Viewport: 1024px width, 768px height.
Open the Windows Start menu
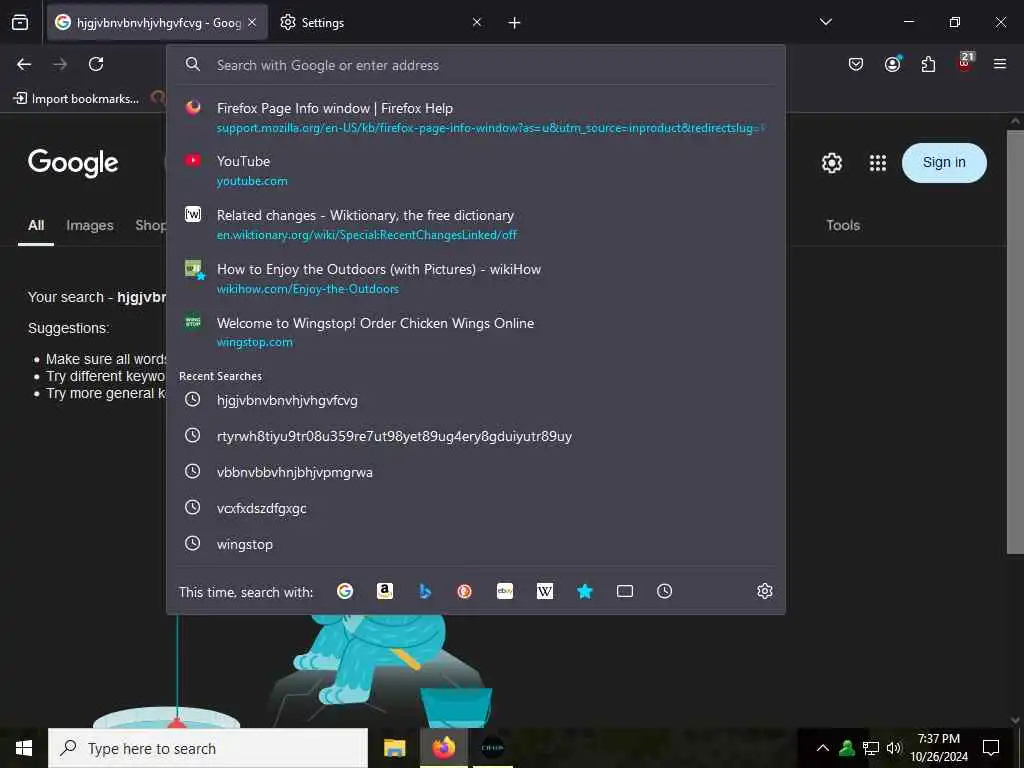click(24, 748)
